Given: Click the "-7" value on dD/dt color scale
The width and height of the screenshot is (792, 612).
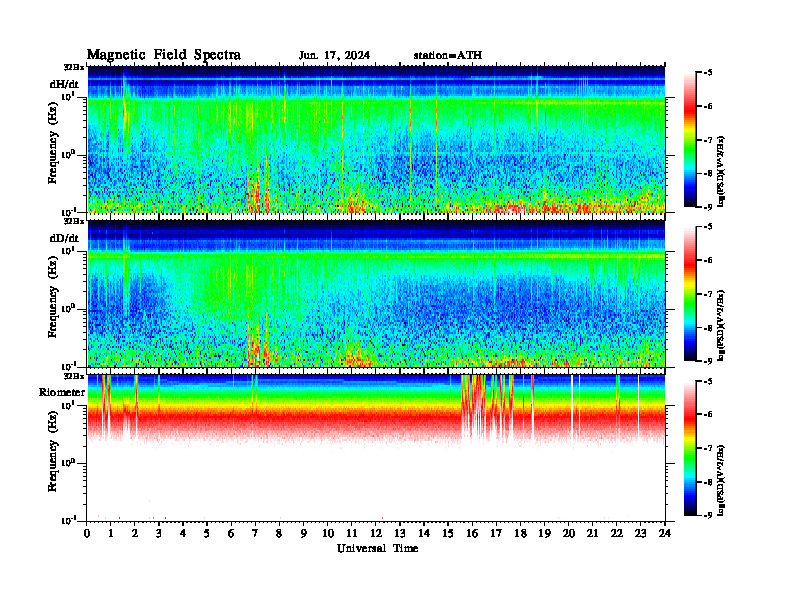Looking at the screenshot, I should (x=708, y=294).
